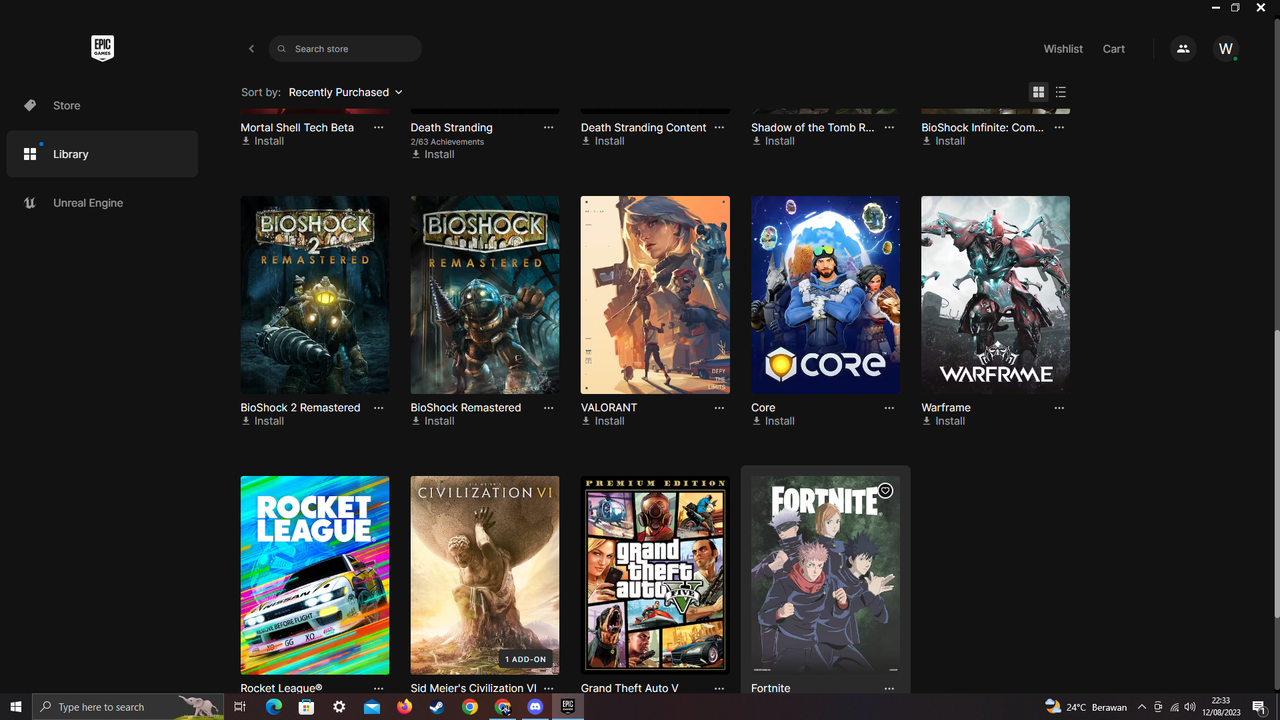Select the Warframe cover art
Image resolution: width=1280 pixels, height=720 pixels.
pos(995,295)
